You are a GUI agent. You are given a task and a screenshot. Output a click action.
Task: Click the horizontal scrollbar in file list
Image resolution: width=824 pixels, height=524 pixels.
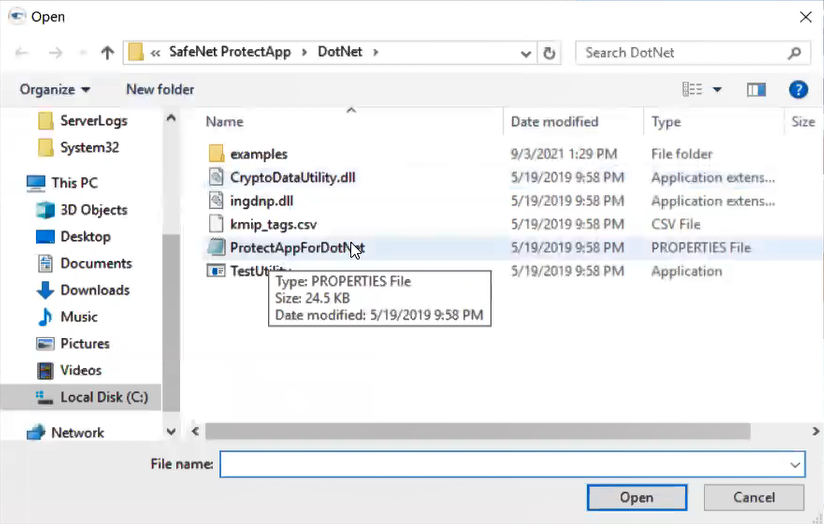(477, 431)
